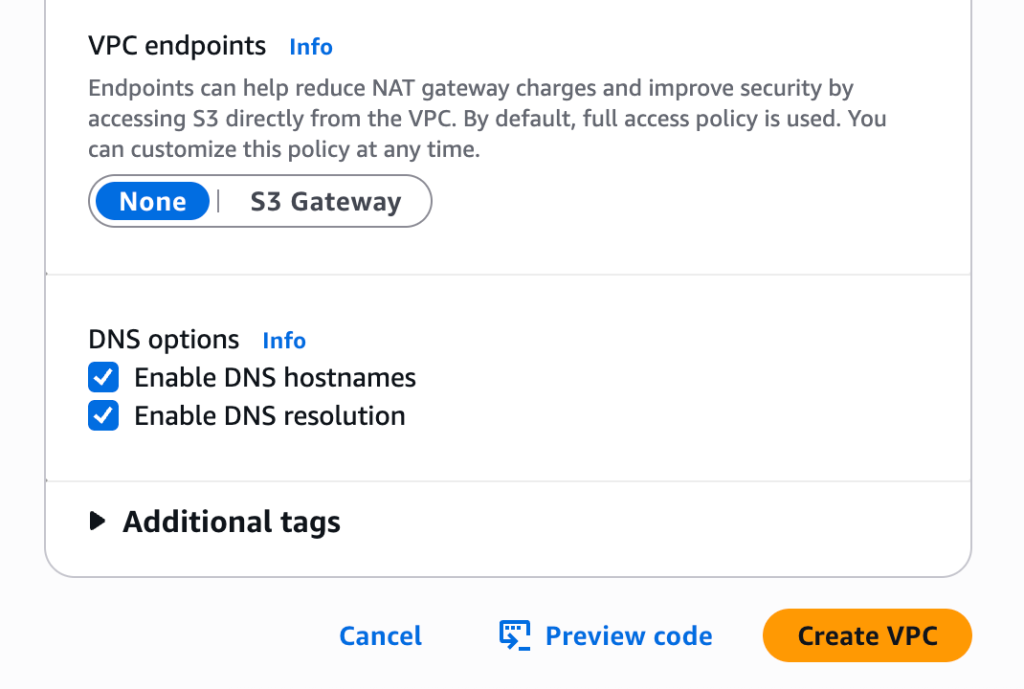This screenshot has width=1024, height=689.
Task: Click the VPC endpoints description paragraph
Action: [x=487, y=120]
